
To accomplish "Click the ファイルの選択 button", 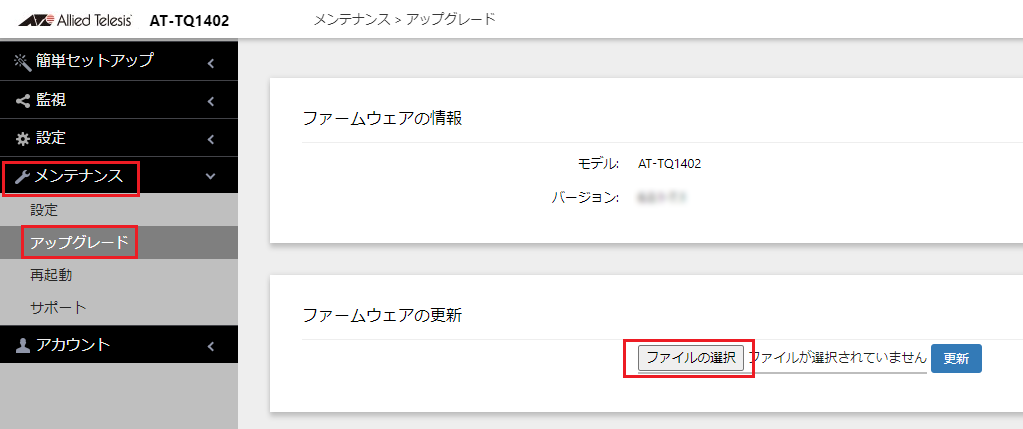I will point(691,358).
